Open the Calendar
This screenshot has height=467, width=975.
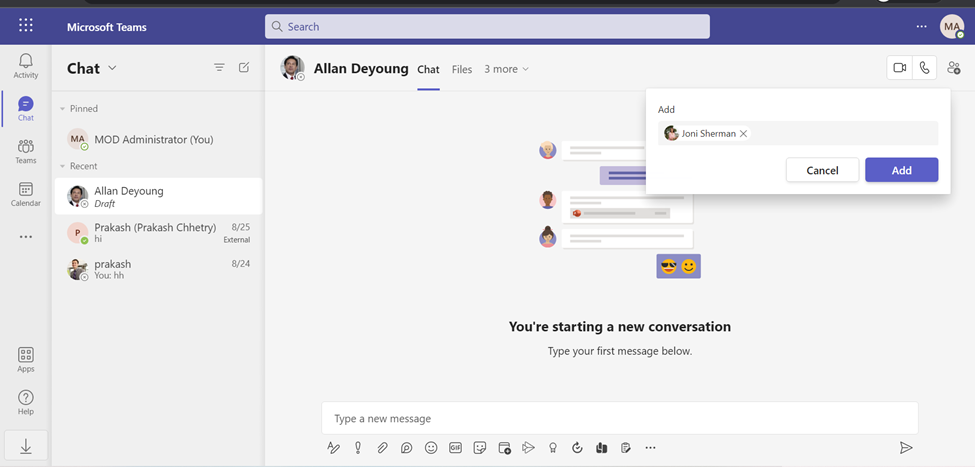(25, 194)
